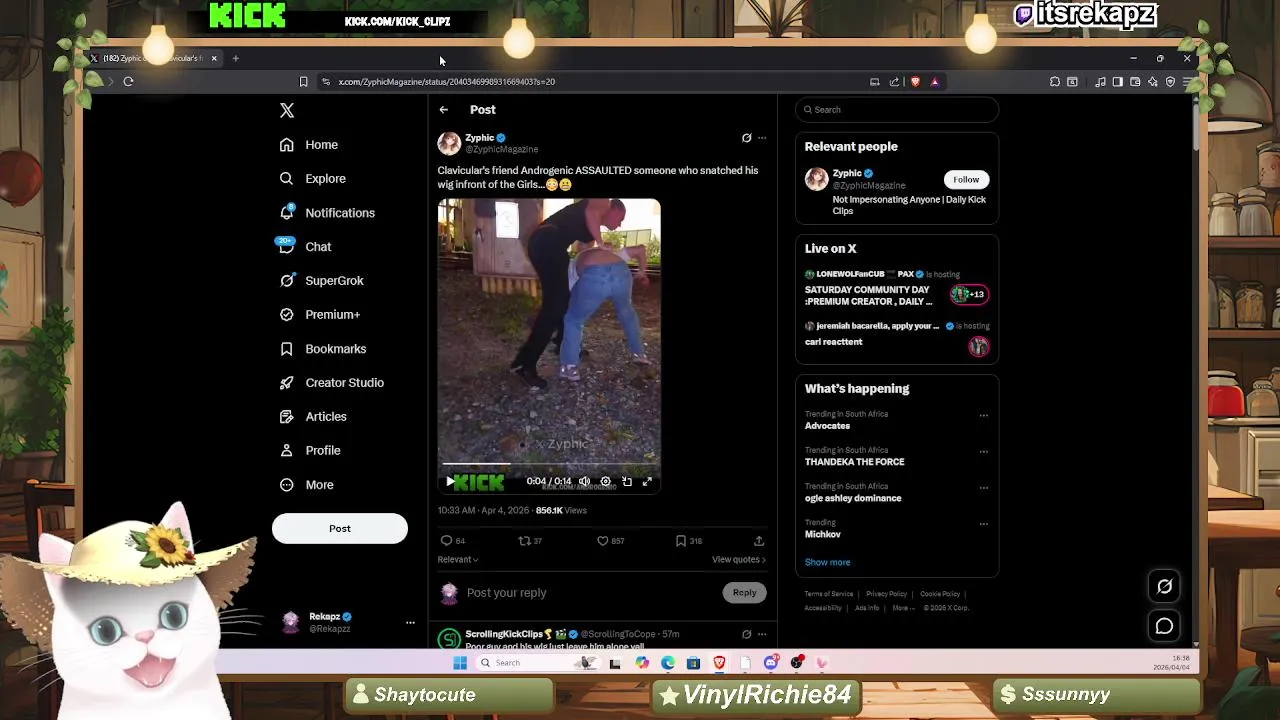Open more options for THANDEKA THE FORCE
Image resolution: width=1280 pixels, height=720 pixels.
984,451
